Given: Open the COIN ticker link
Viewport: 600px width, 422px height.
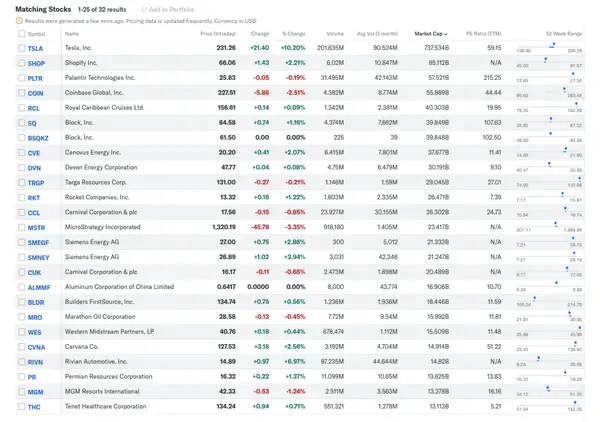Looking at the screenshot, I should (x=36, y=93).
